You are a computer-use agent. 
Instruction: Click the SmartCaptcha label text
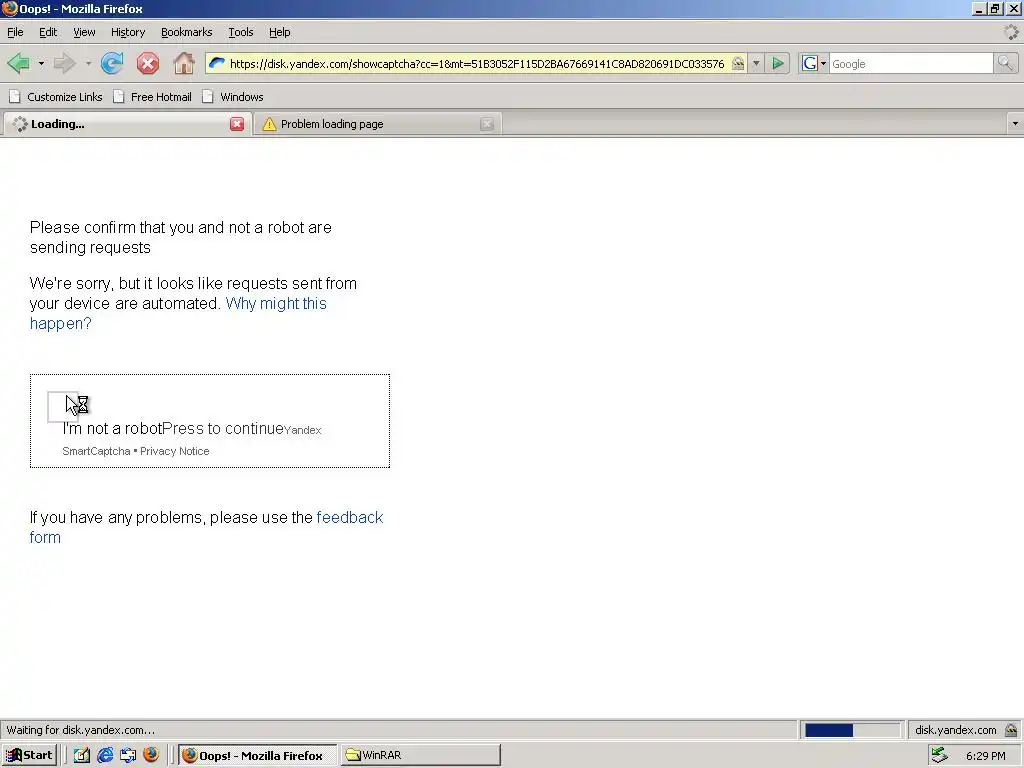click(x=96, y=451)
